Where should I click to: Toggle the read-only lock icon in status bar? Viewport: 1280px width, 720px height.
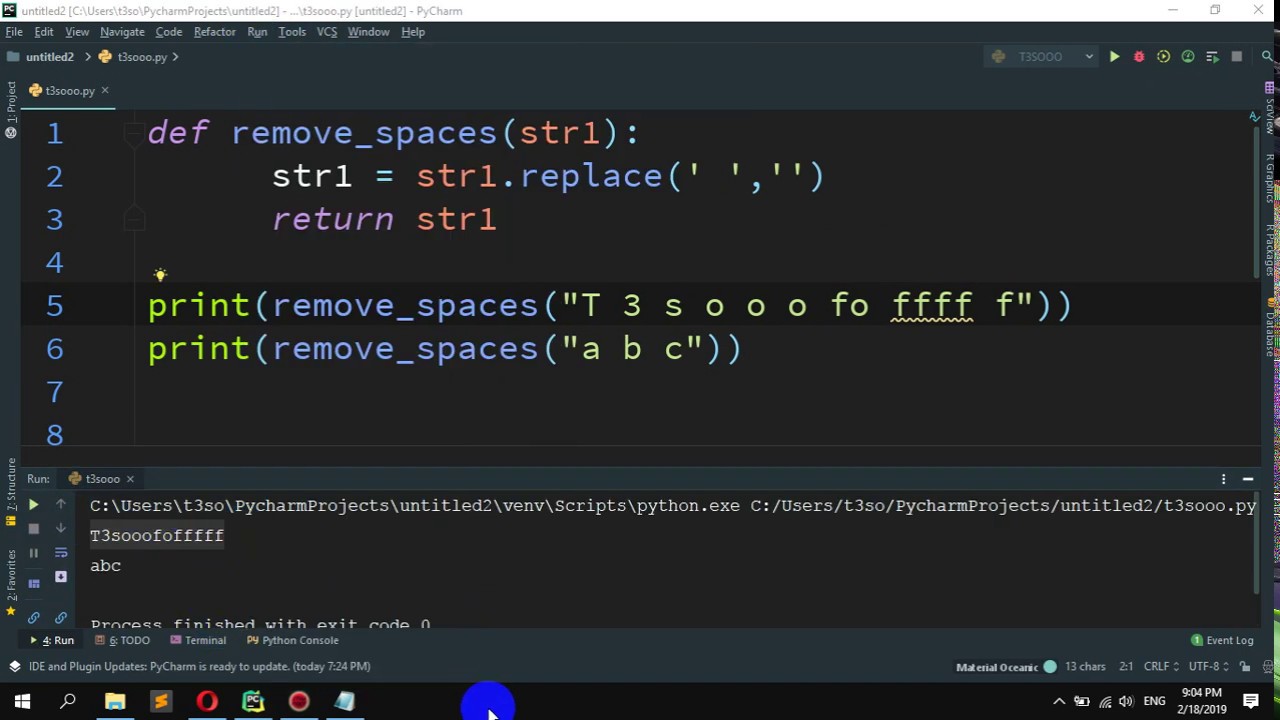1245,667
